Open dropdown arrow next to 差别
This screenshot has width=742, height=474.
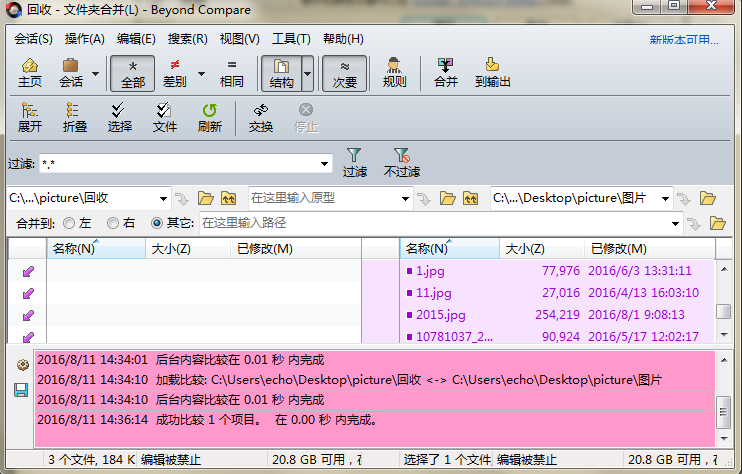(x=201, y=74)
